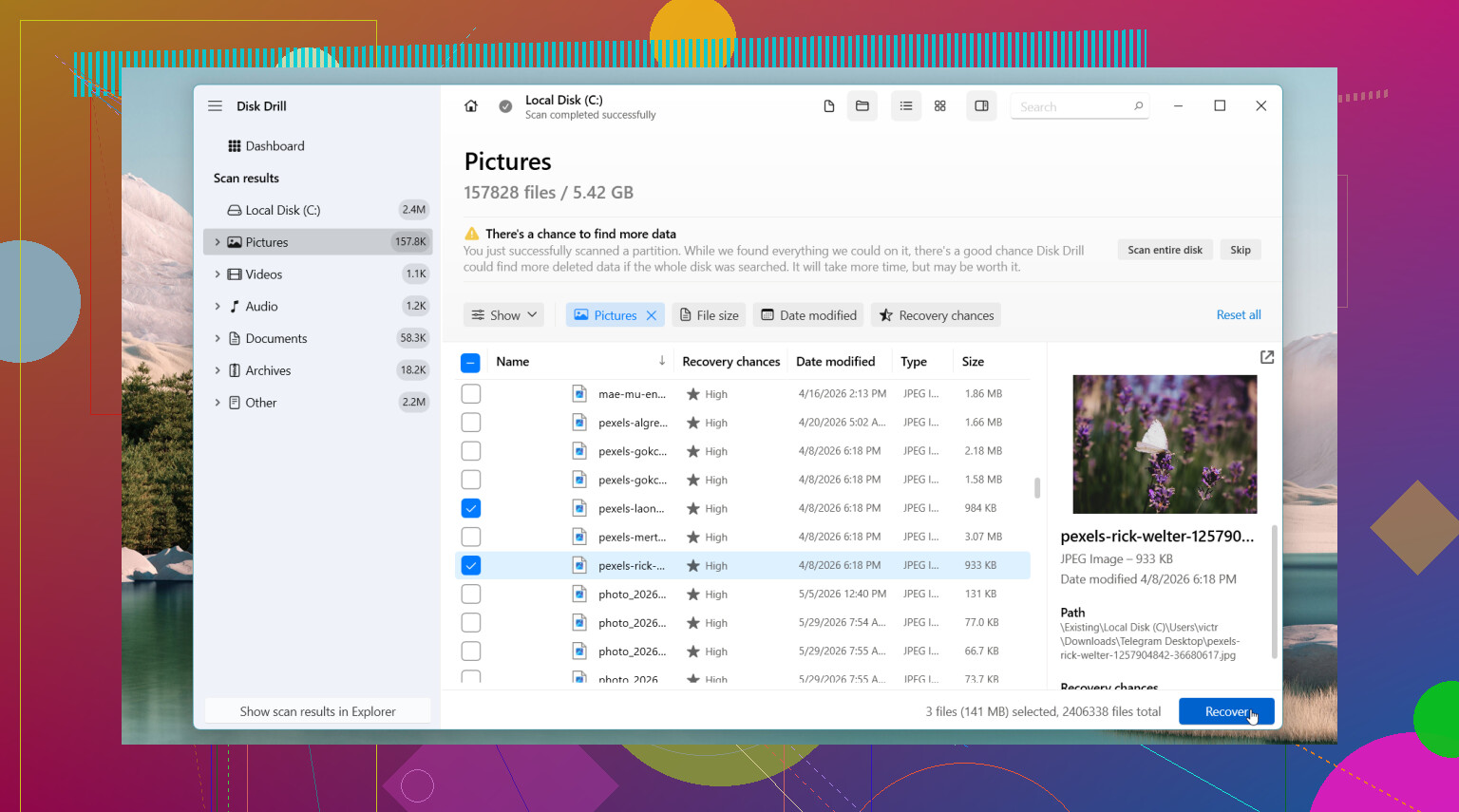The image size is (1459, 812).
Task: Check the pexels-algre file checkbox
Action: click(470, 423)
